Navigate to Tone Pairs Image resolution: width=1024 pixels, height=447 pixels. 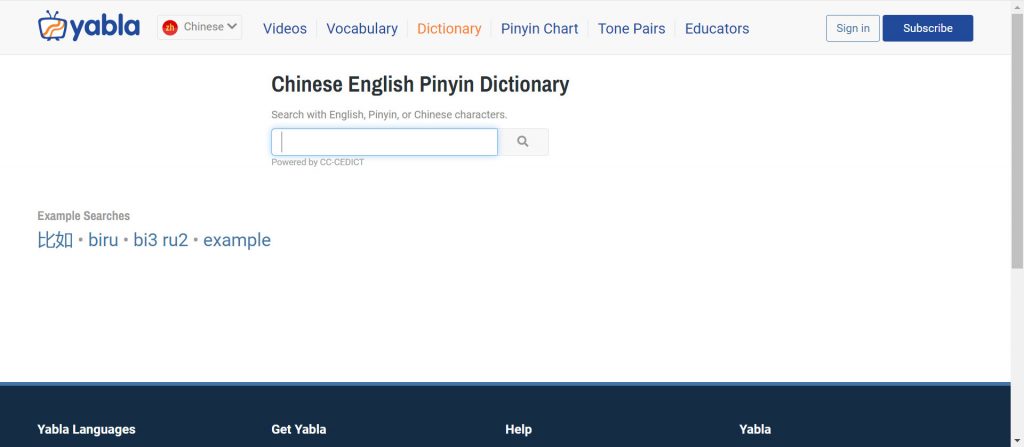pos(631,28)
